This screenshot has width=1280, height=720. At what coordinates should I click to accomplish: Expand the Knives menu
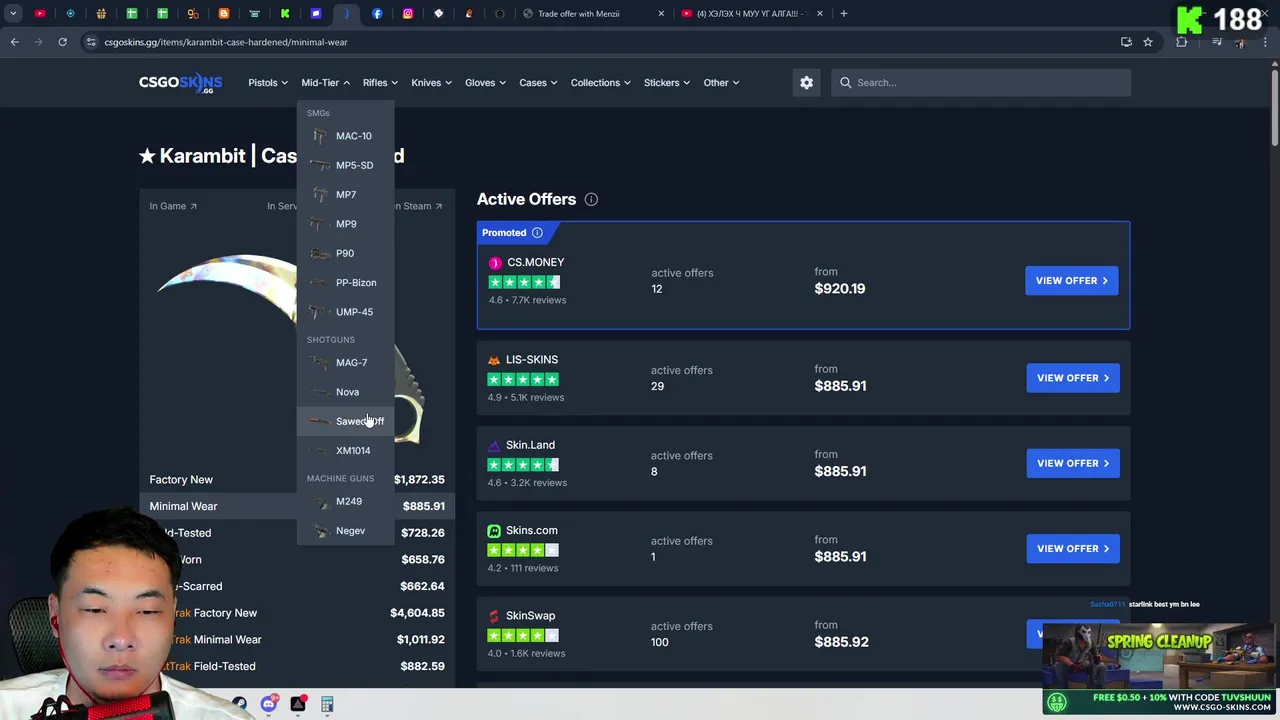[x=431, y=83]
